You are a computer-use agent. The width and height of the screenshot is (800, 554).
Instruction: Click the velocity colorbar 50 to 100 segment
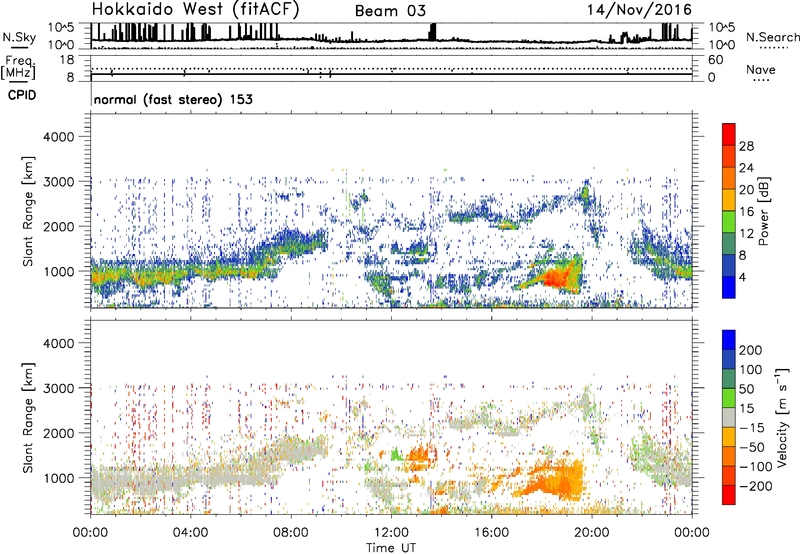tap(729, 379)
